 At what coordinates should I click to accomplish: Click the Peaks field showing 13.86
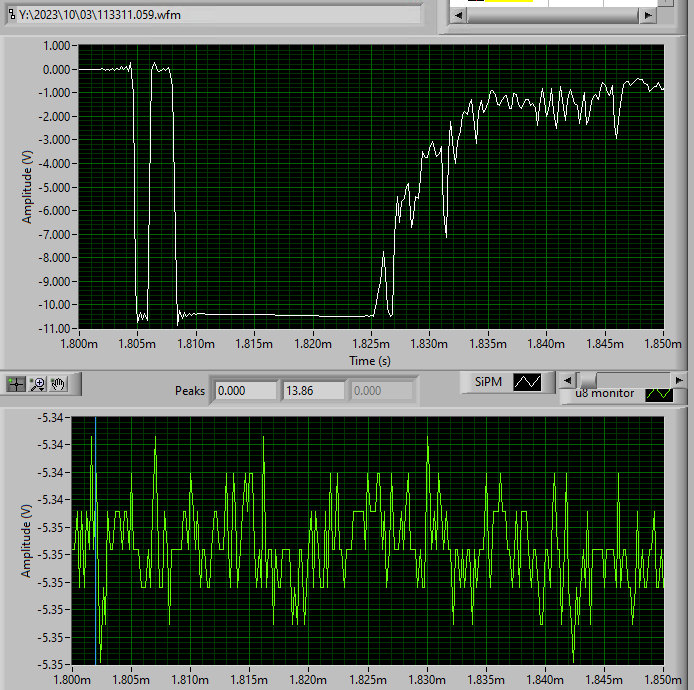[x=313, y=391]
